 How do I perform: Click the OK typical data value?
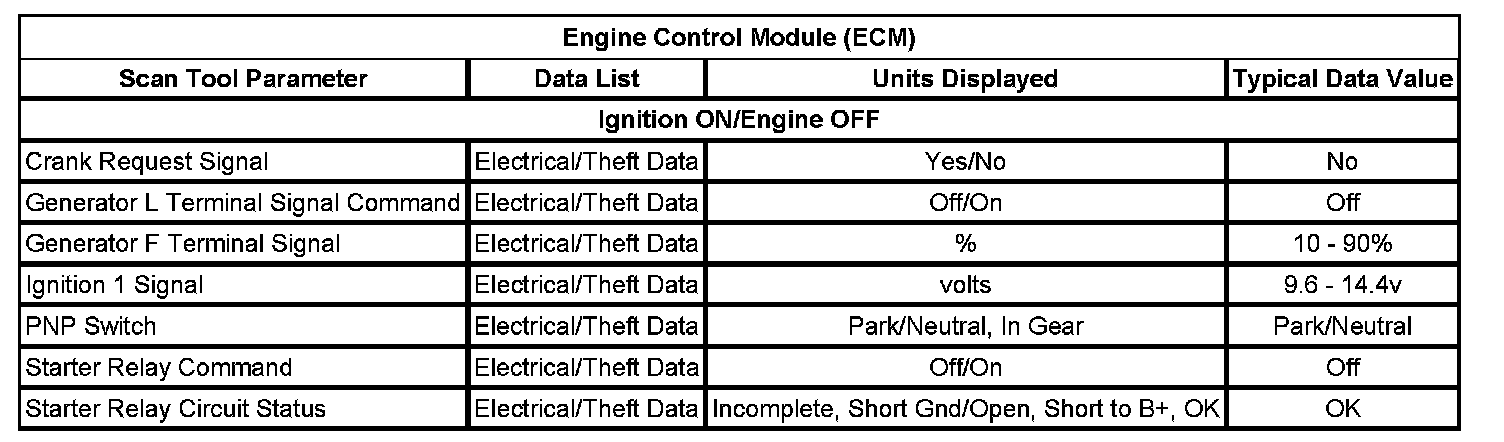1342,408
